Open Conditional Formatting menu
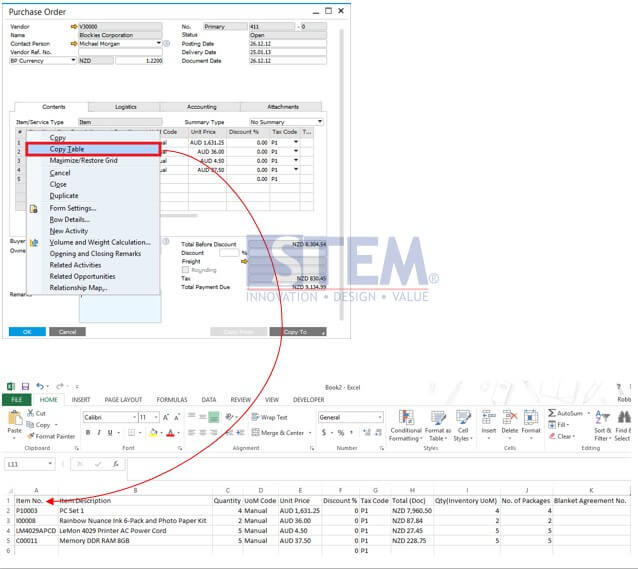The width and height of the screenshot is (638, 569). [x=406, y=426]
